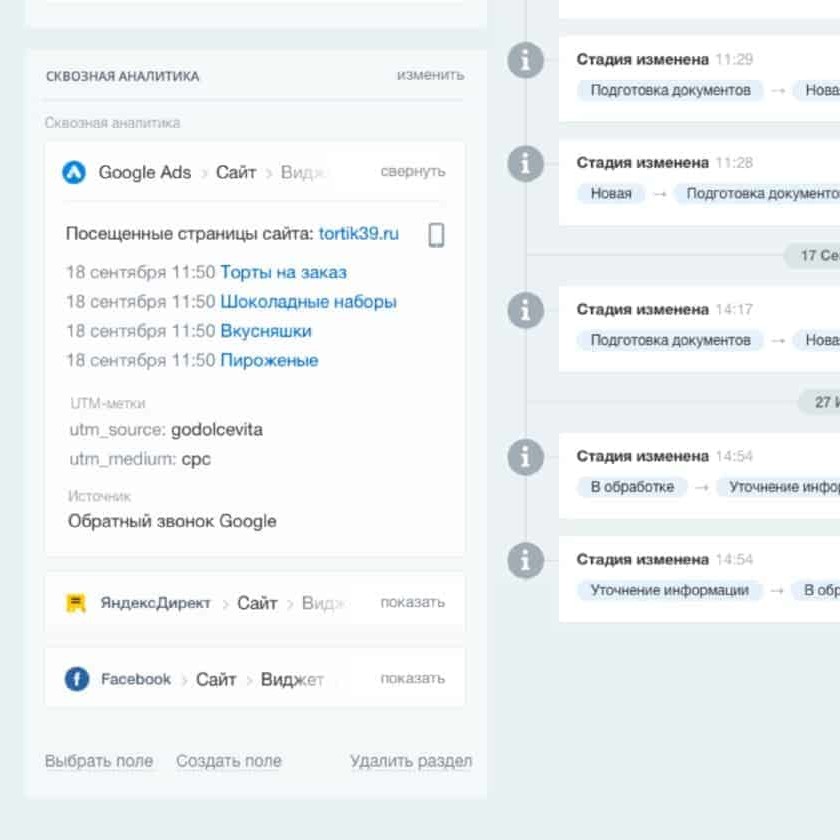Expand the Facebook block with показать

pos(412,678)
